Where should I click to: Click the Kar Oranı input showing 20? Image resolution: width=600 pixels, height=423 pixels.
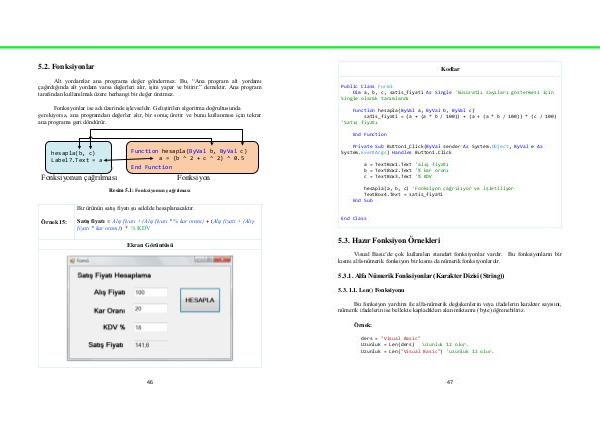point(150,309)
